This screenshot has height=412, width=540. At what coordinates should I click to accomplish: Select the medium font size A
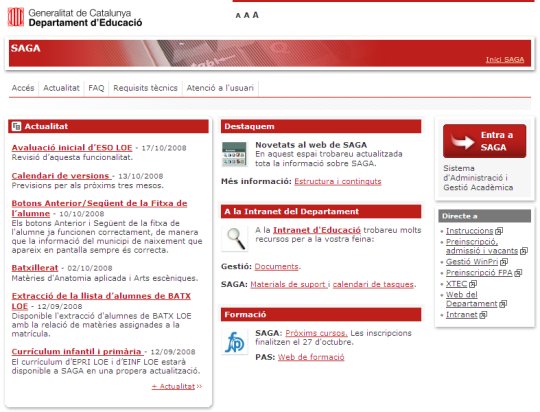246,16
